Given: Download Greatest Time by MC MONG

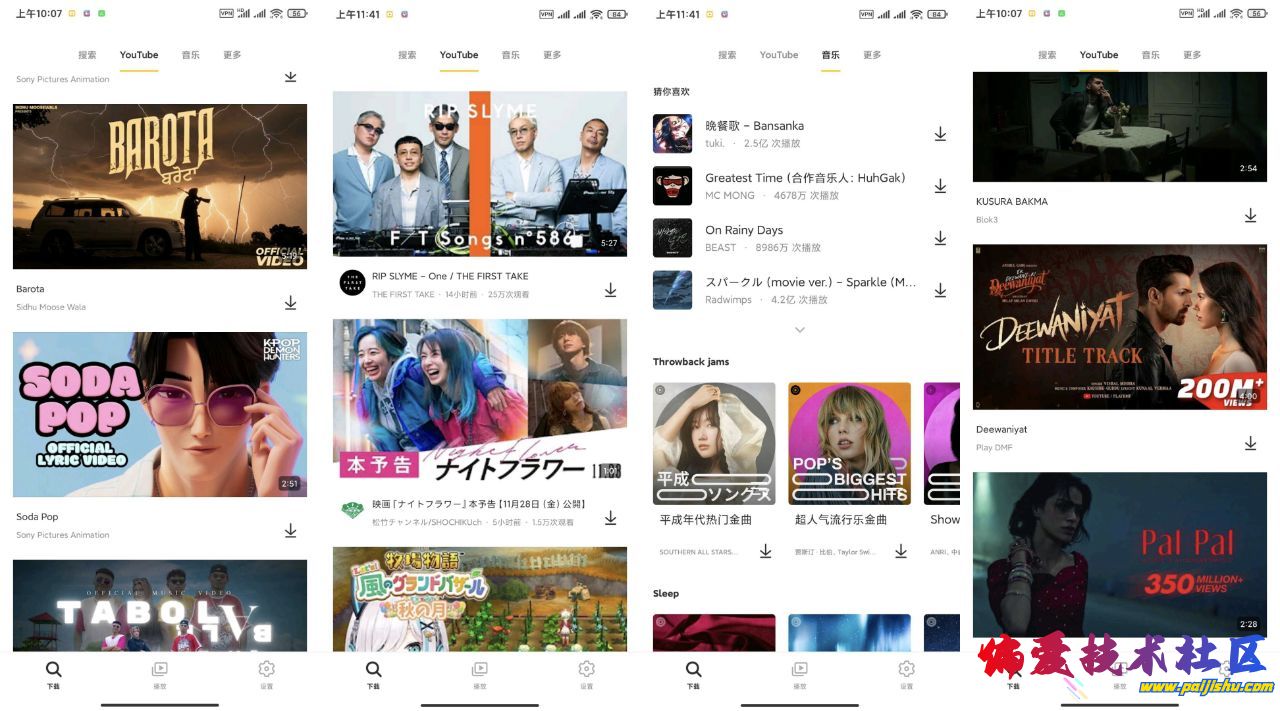Looking at the screenshot, I should (940, 186).
